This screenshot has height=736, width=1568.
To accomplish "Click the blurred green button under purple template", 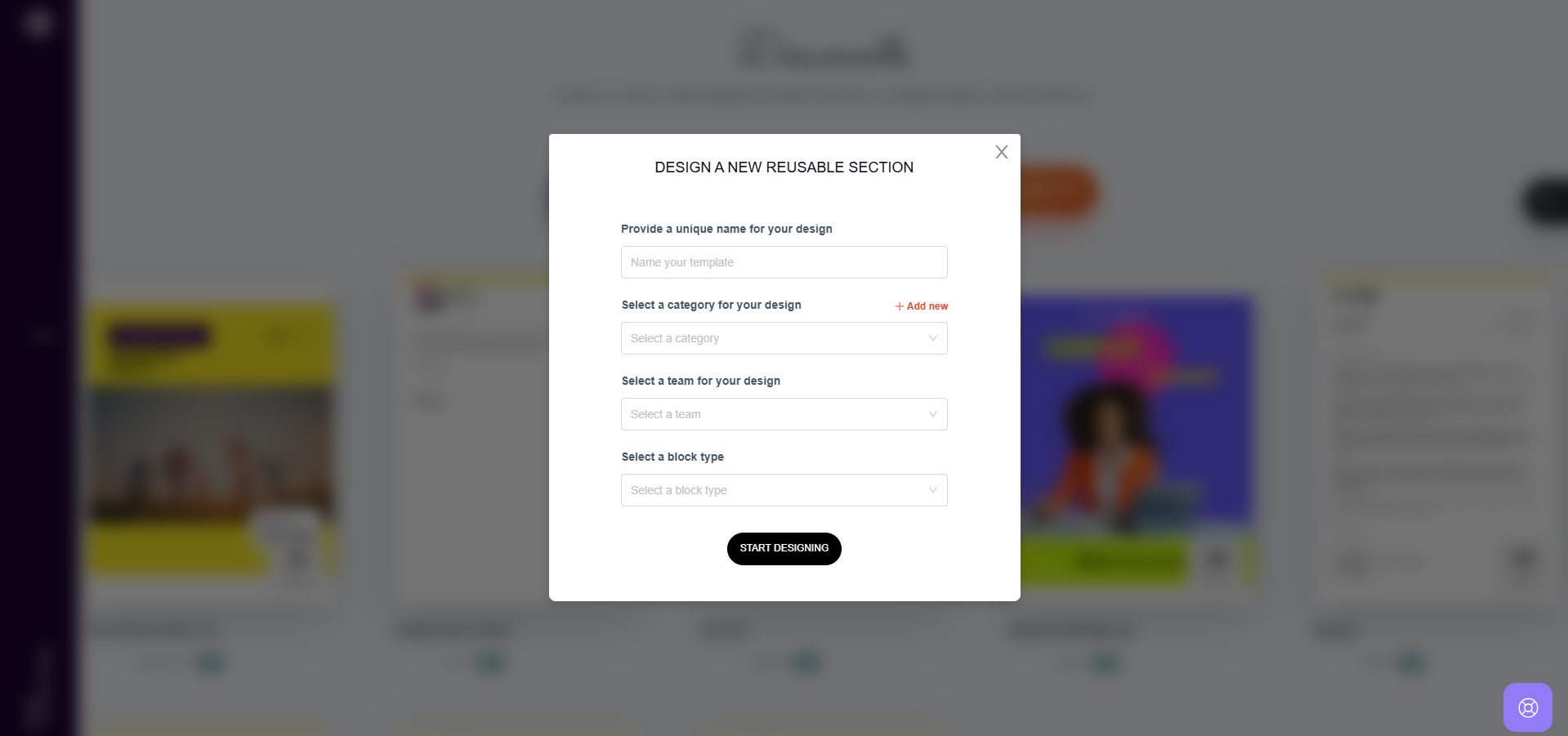I will 1103,561.
